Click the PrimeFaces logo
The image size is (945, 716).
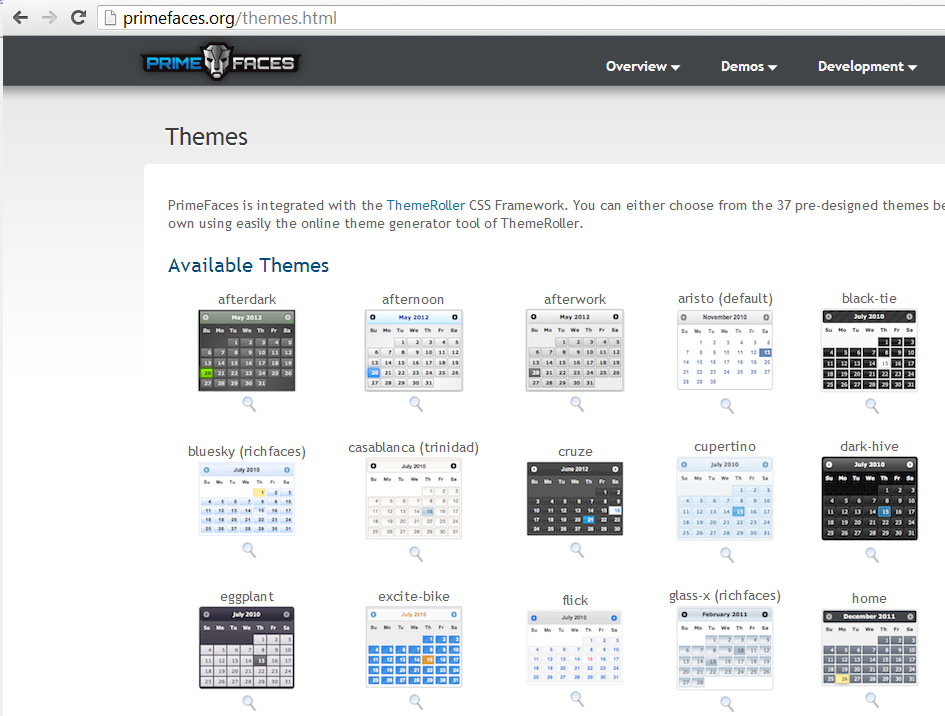(x=220, y=61)
